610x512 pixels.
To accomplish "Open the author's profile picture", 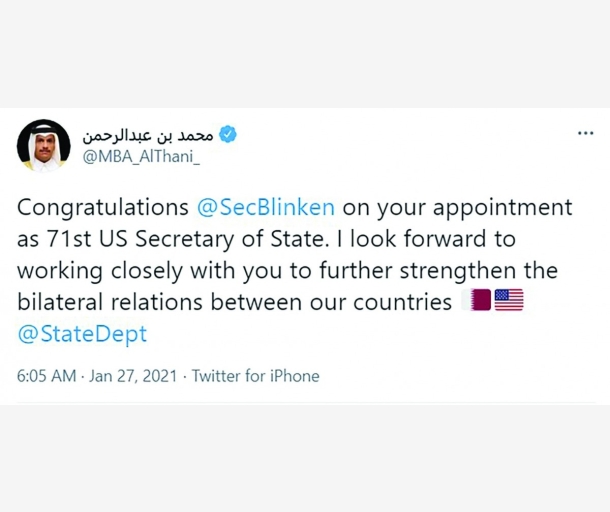I will pos(43,145).
